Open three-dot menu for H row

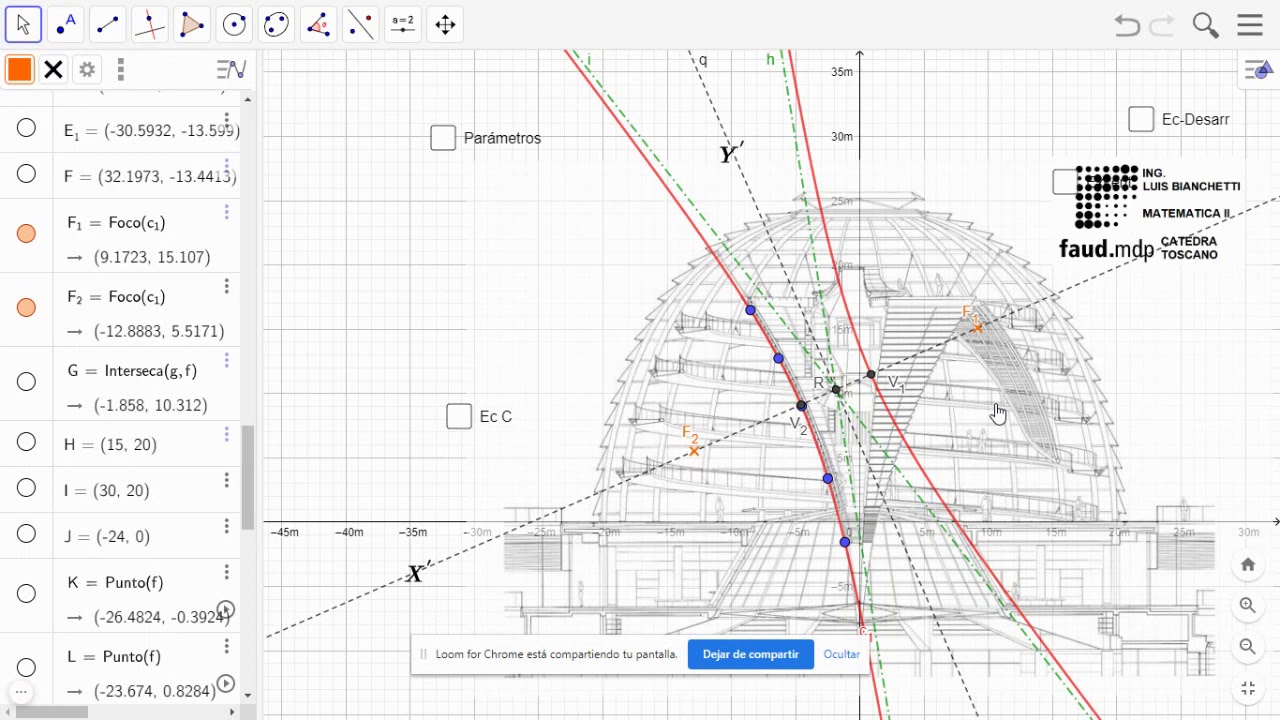click(x=227, y=434)
